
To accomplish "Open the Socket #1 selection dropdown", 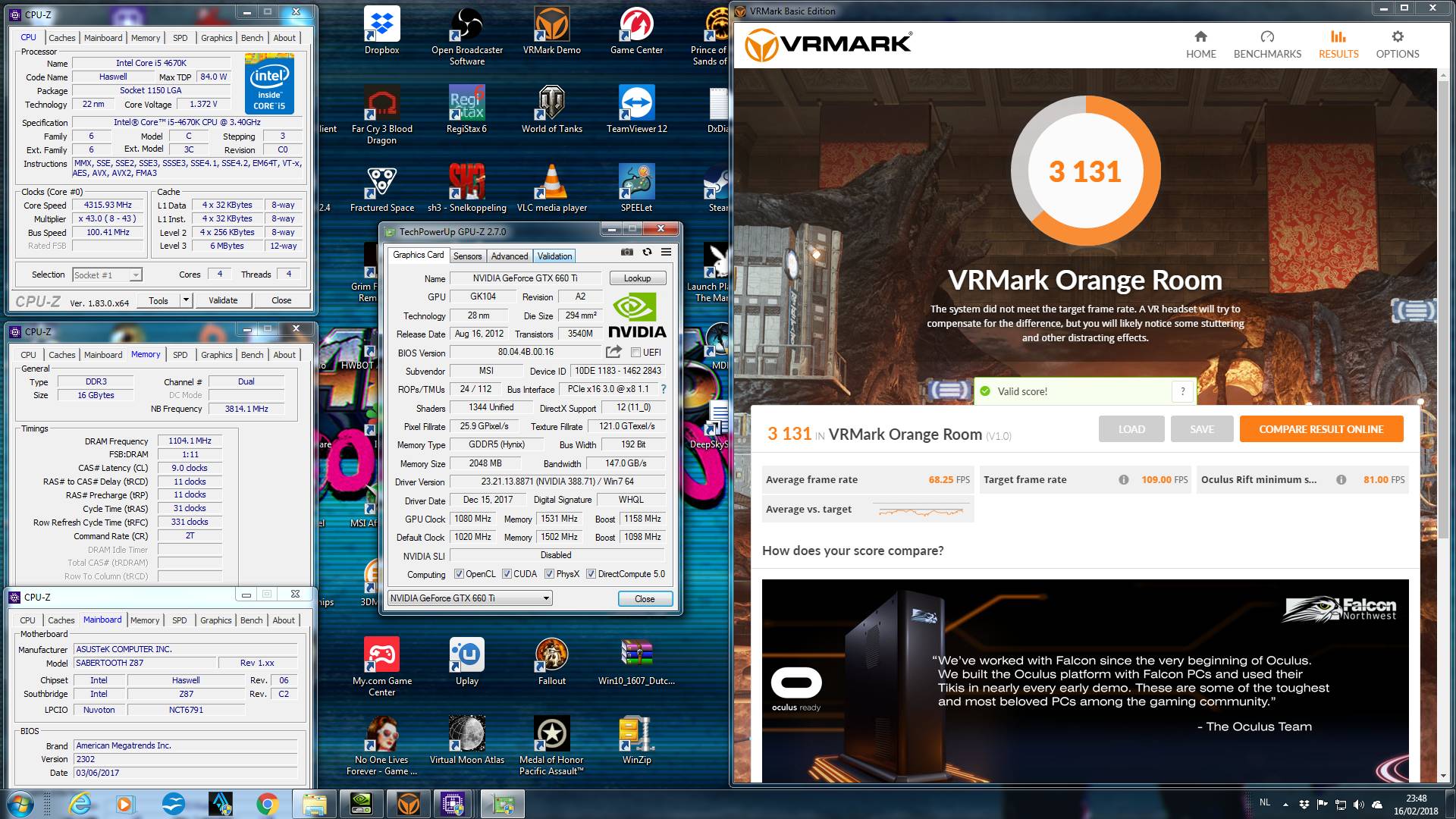I will point(107,275).
